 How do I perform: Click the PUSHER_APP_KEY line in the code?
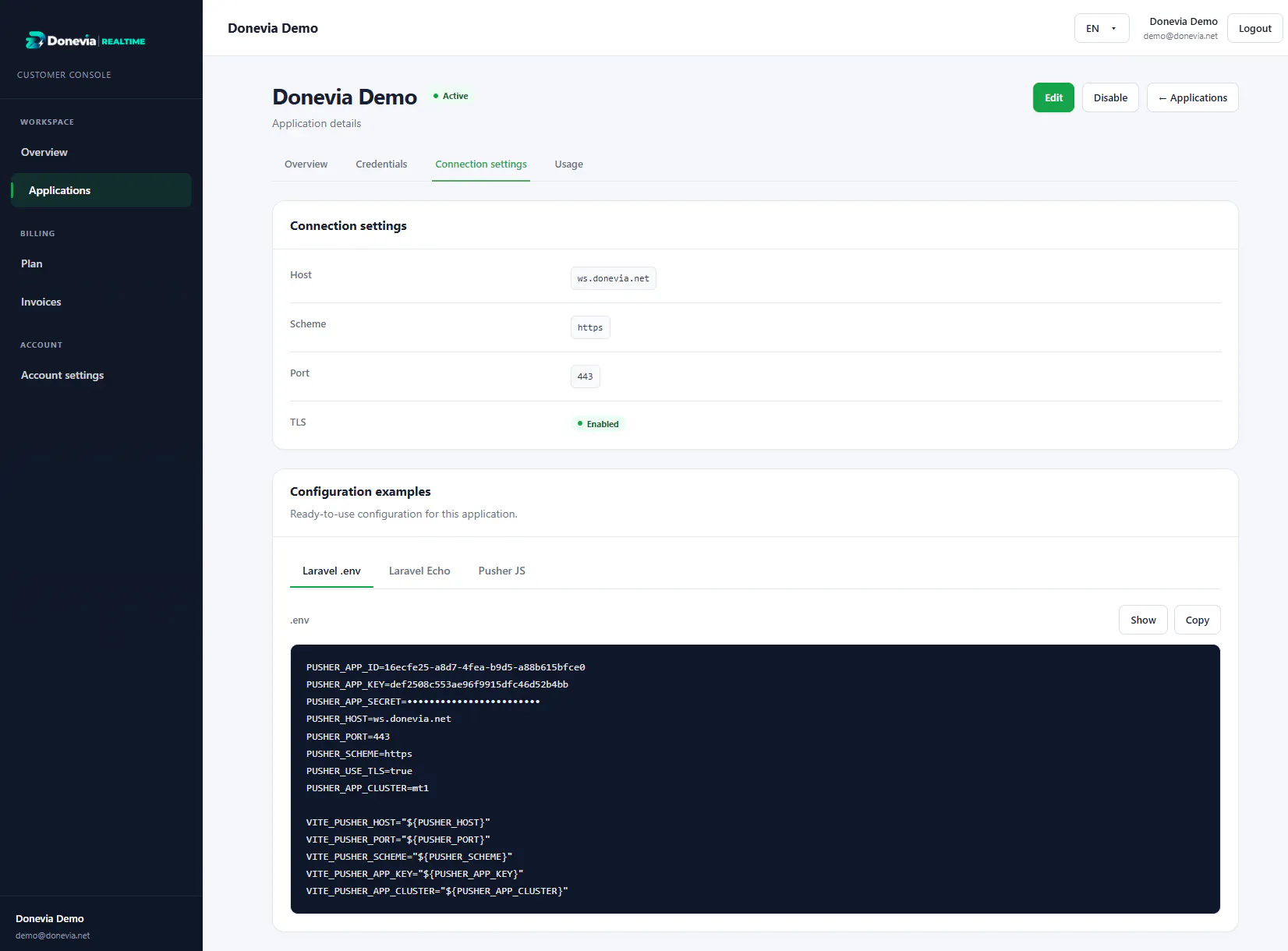pyautogui.click(x=437, y=684)
